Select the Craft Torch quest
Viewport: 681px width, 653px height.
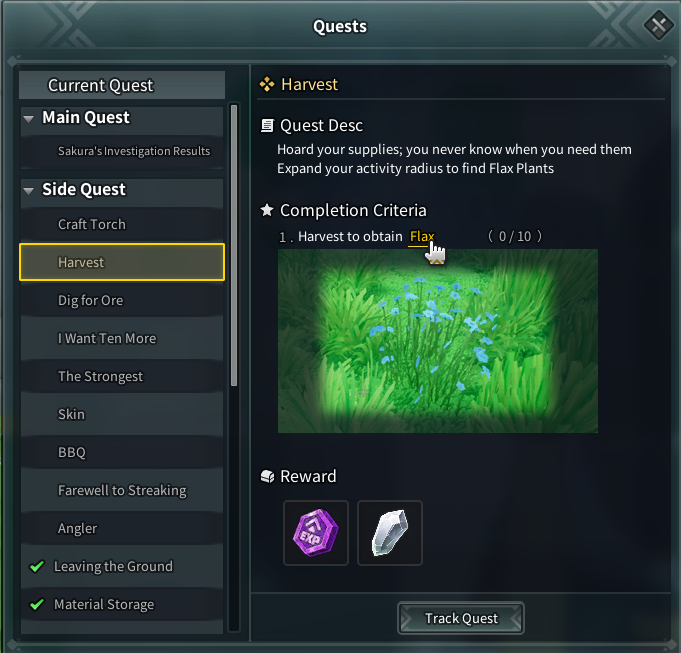92,224
